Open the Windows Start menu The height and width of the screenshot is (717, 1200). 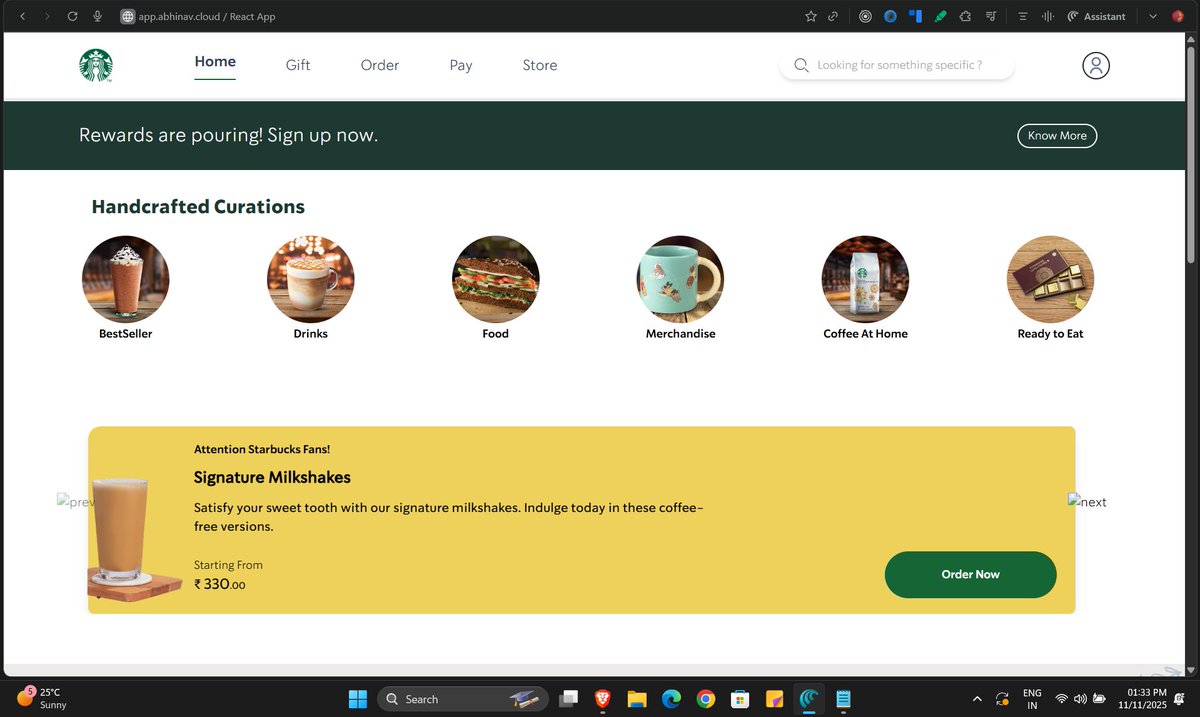tap(358, 699)
